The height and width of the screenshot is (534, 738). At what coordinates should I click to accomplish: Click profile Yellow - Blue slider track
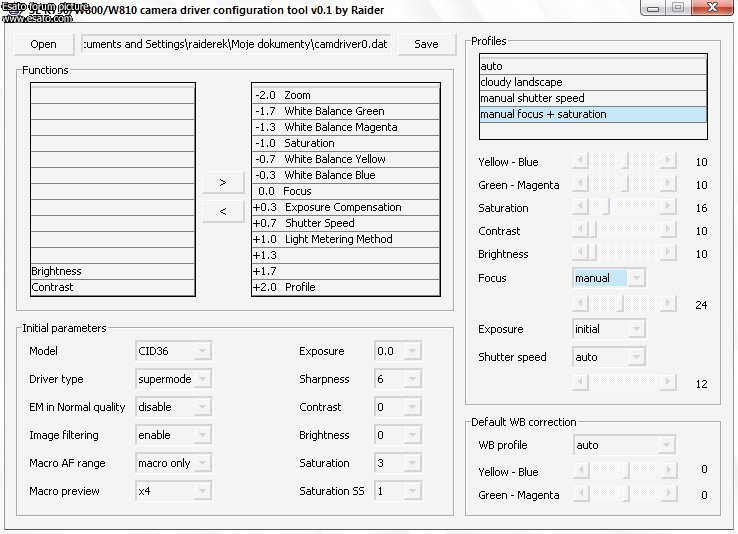624,161
